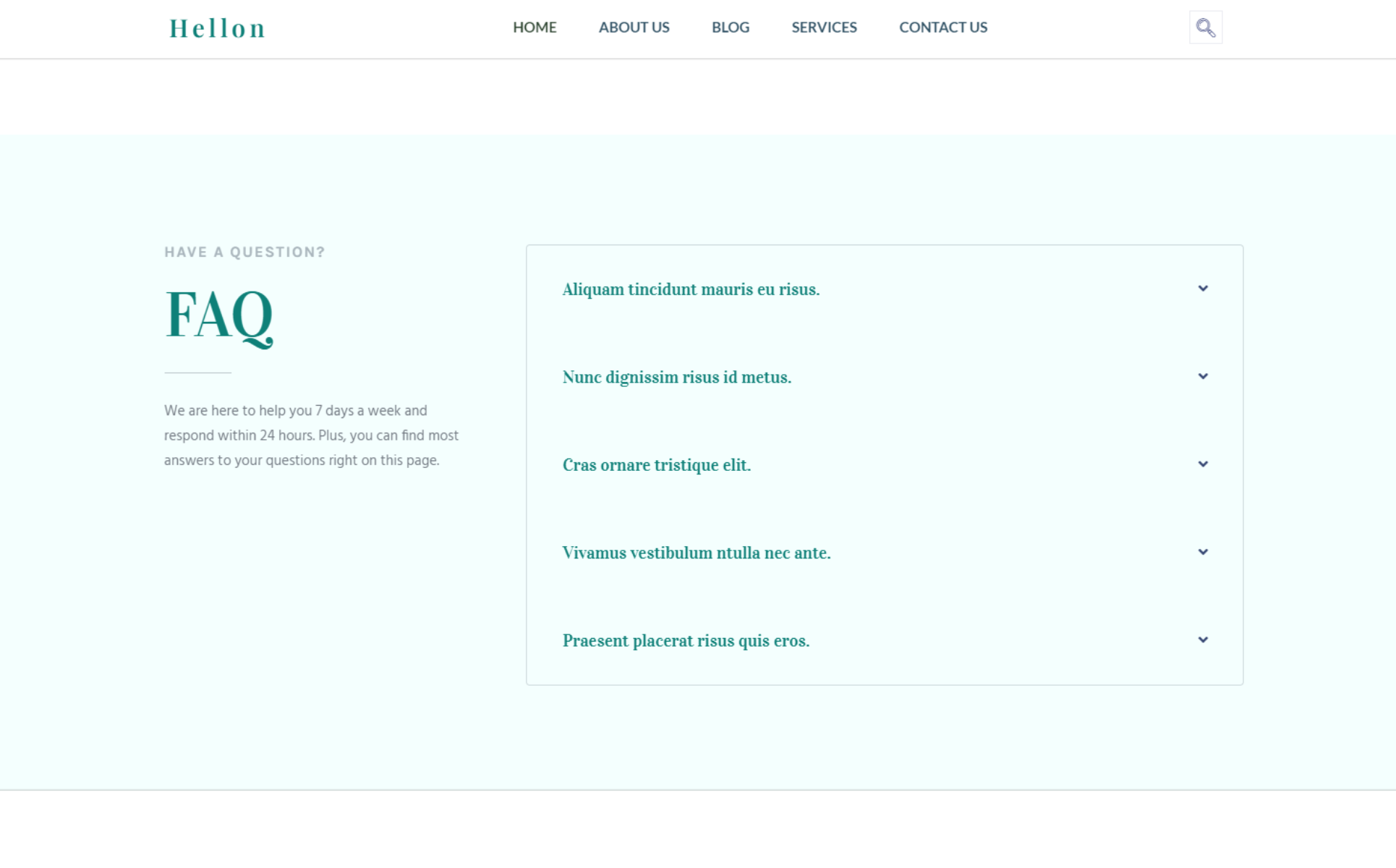This screenshot has width=1396, height=868.
Task: Click chevron beside Praesent placerat question
Action: [1202, 640]
